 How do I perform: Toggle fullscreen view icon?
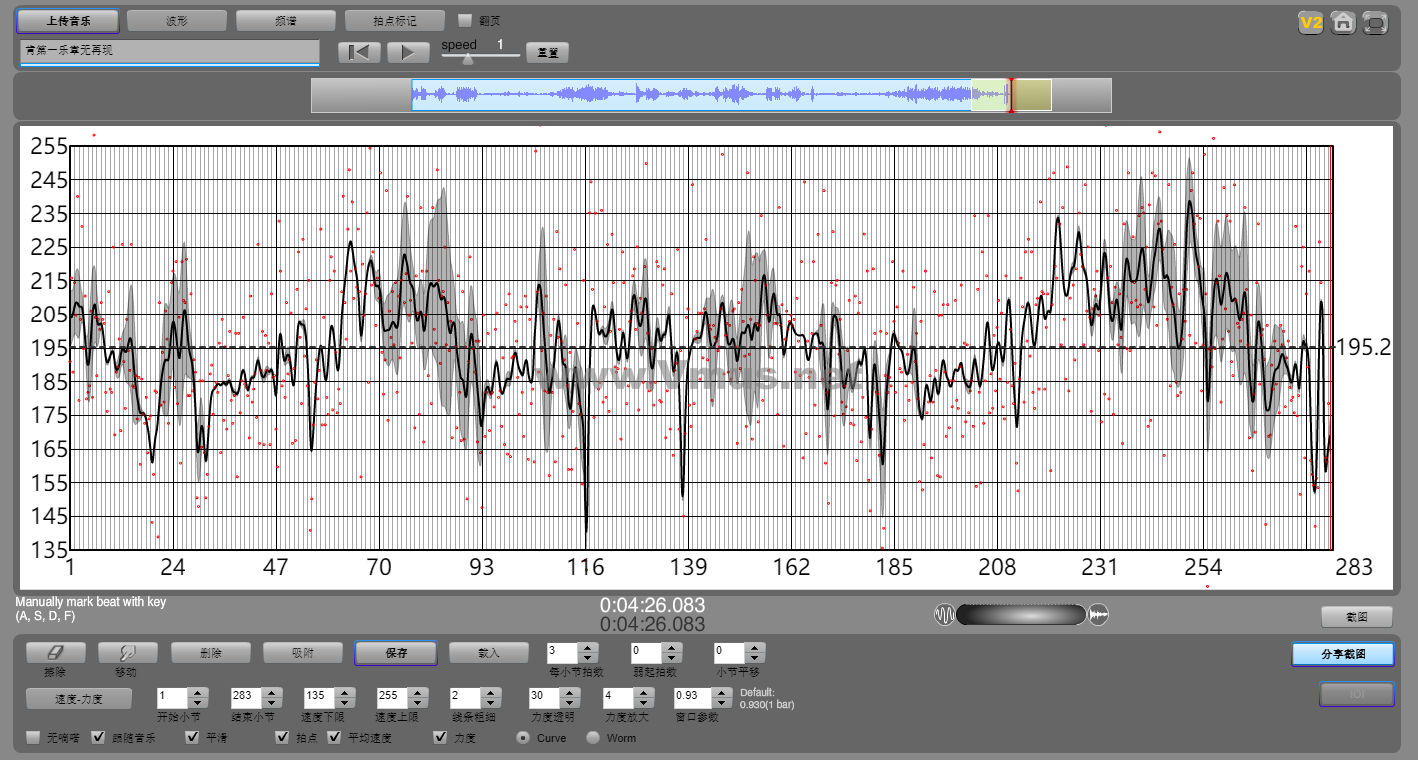(1376, 22)
